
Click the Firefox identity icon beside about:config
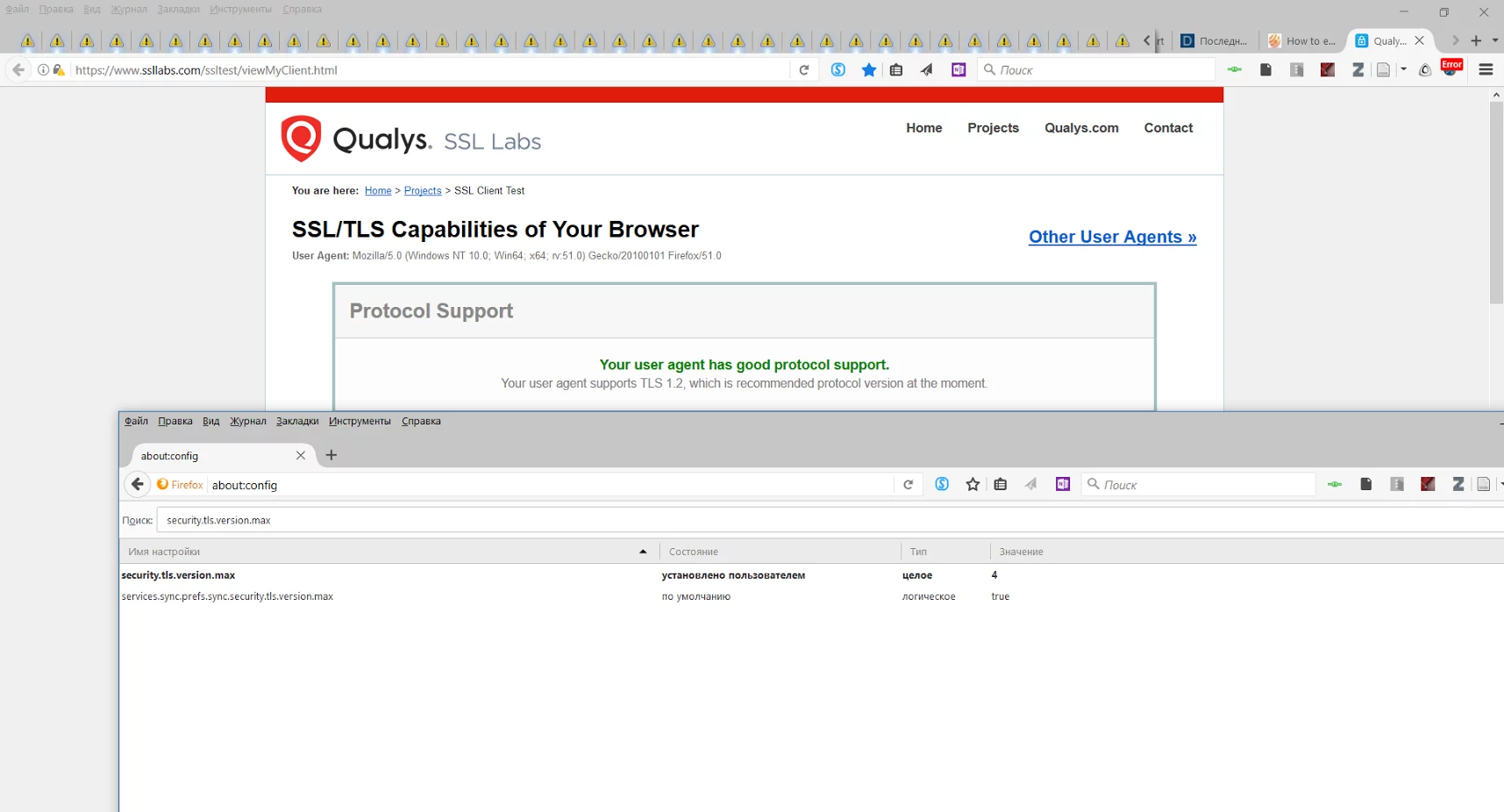click(x=180, y=485)
